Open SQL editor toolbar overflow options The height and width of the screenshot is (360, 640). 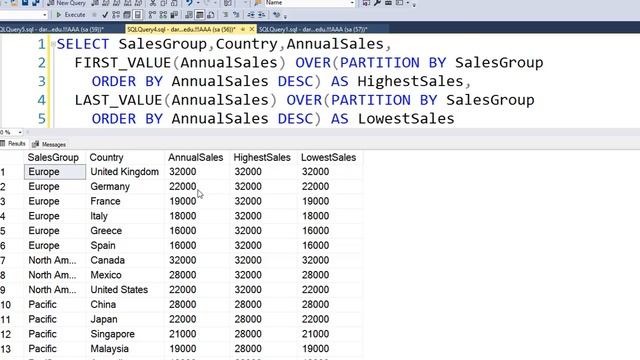pyautogui.click(x=285, y=16)
